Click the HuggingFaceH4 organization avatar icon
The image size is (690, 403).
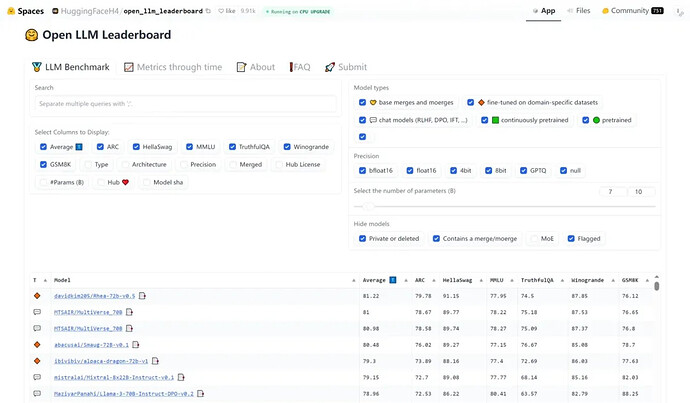55,11
